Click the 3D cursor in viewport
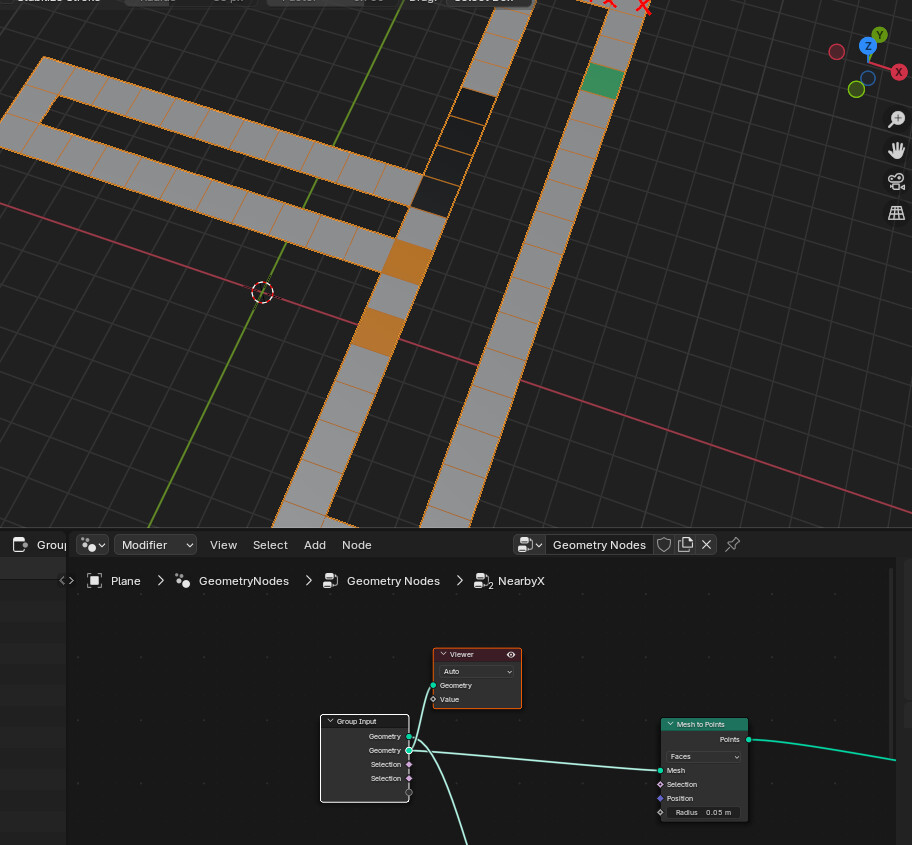The height and width of the screenshot is (845, 912). [262, 293]
